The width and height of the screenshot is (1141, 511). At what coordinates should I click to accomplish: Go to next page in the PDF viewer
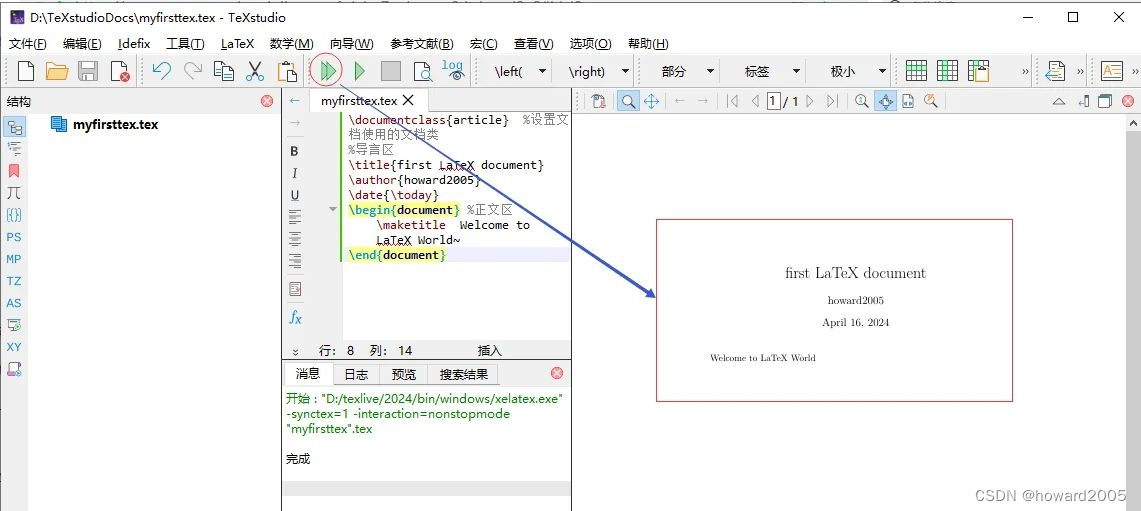pyautogui.click(x=809, y=101)
